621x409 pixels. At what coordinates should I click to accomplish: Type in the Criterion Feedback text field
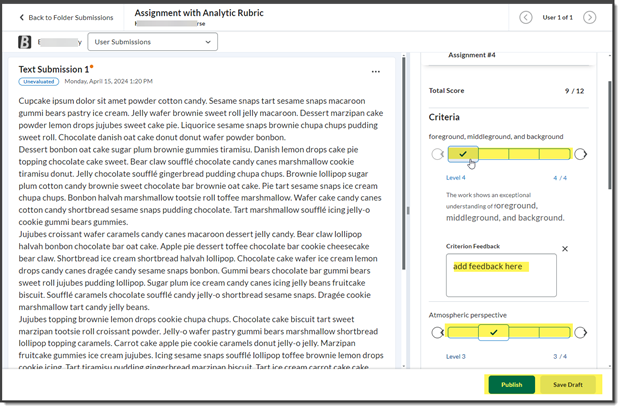tap(501, 275)
